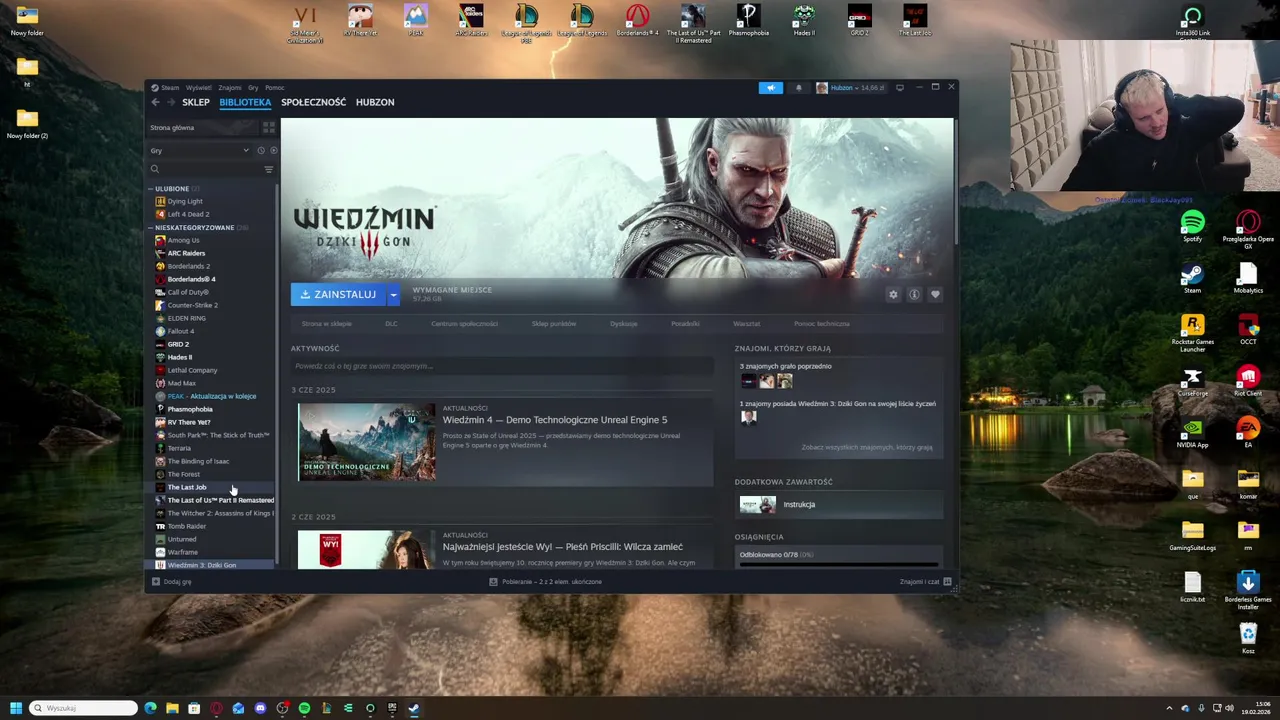Show only ready-to-play games icon
1280x720 pixels.
(x=273, y=151)
